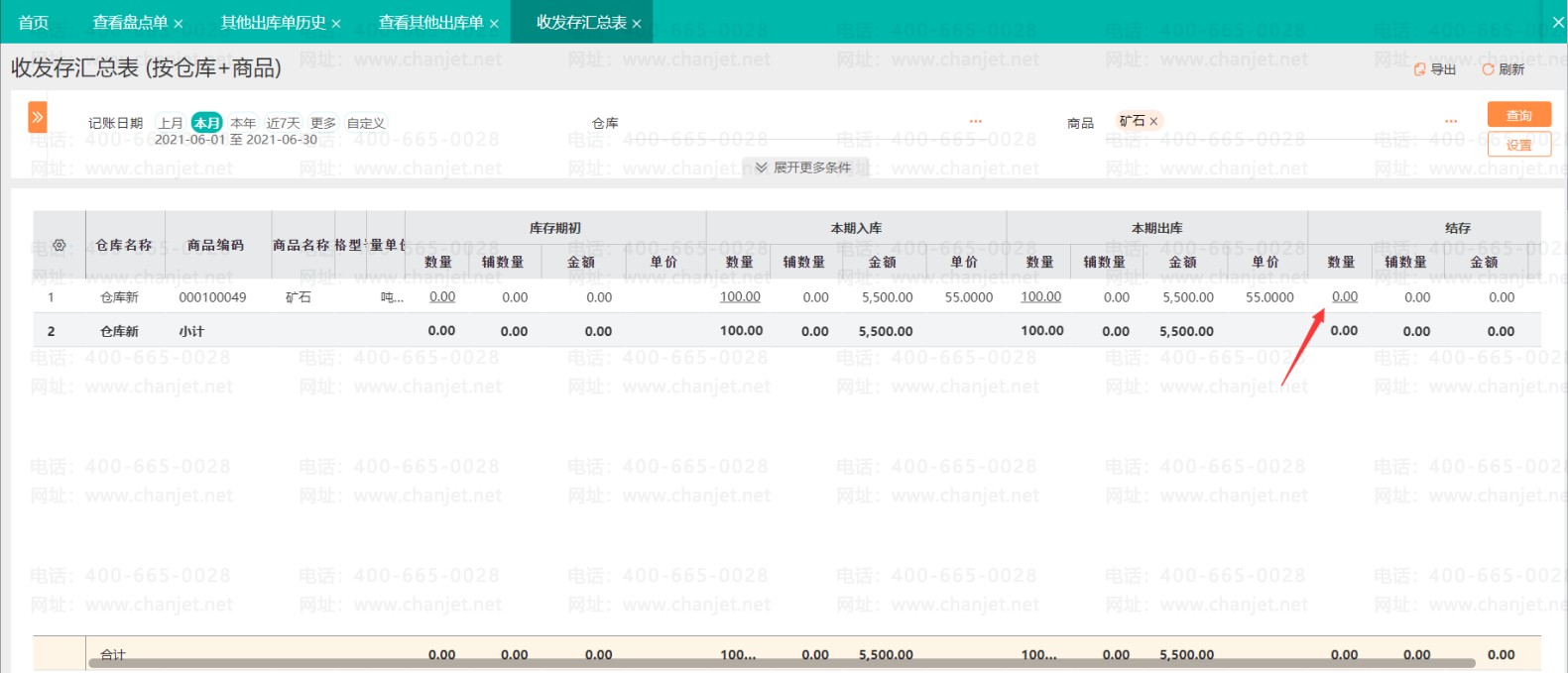Select the 近7天 date range

click(283, 123)
